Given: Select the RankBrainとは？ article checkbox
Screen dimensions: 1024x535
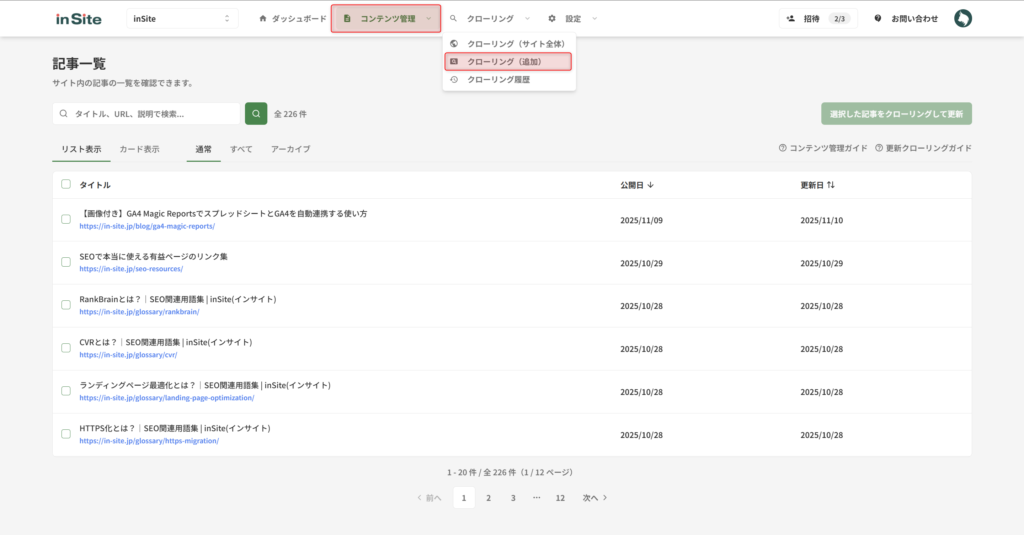Looking at the screenshot, I should (x=66, y=305).
